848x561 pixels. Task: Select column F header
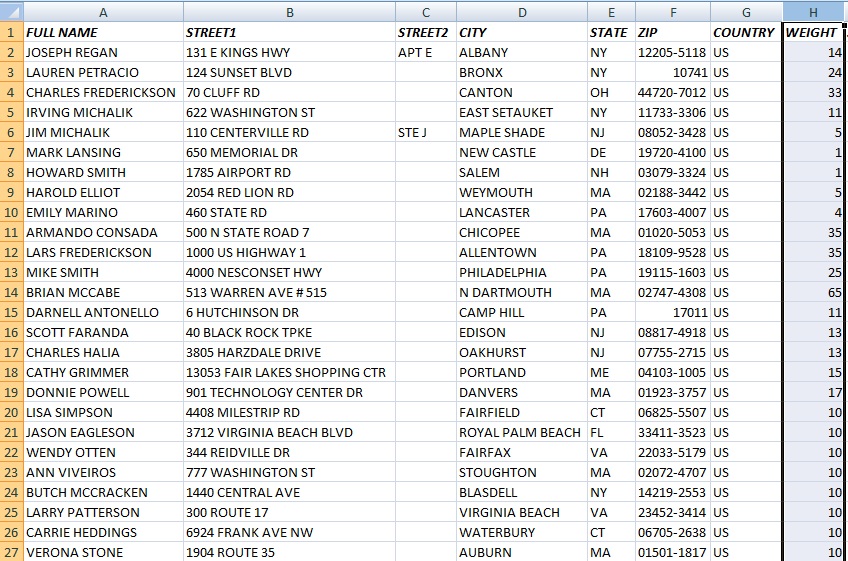pos(673,12)
